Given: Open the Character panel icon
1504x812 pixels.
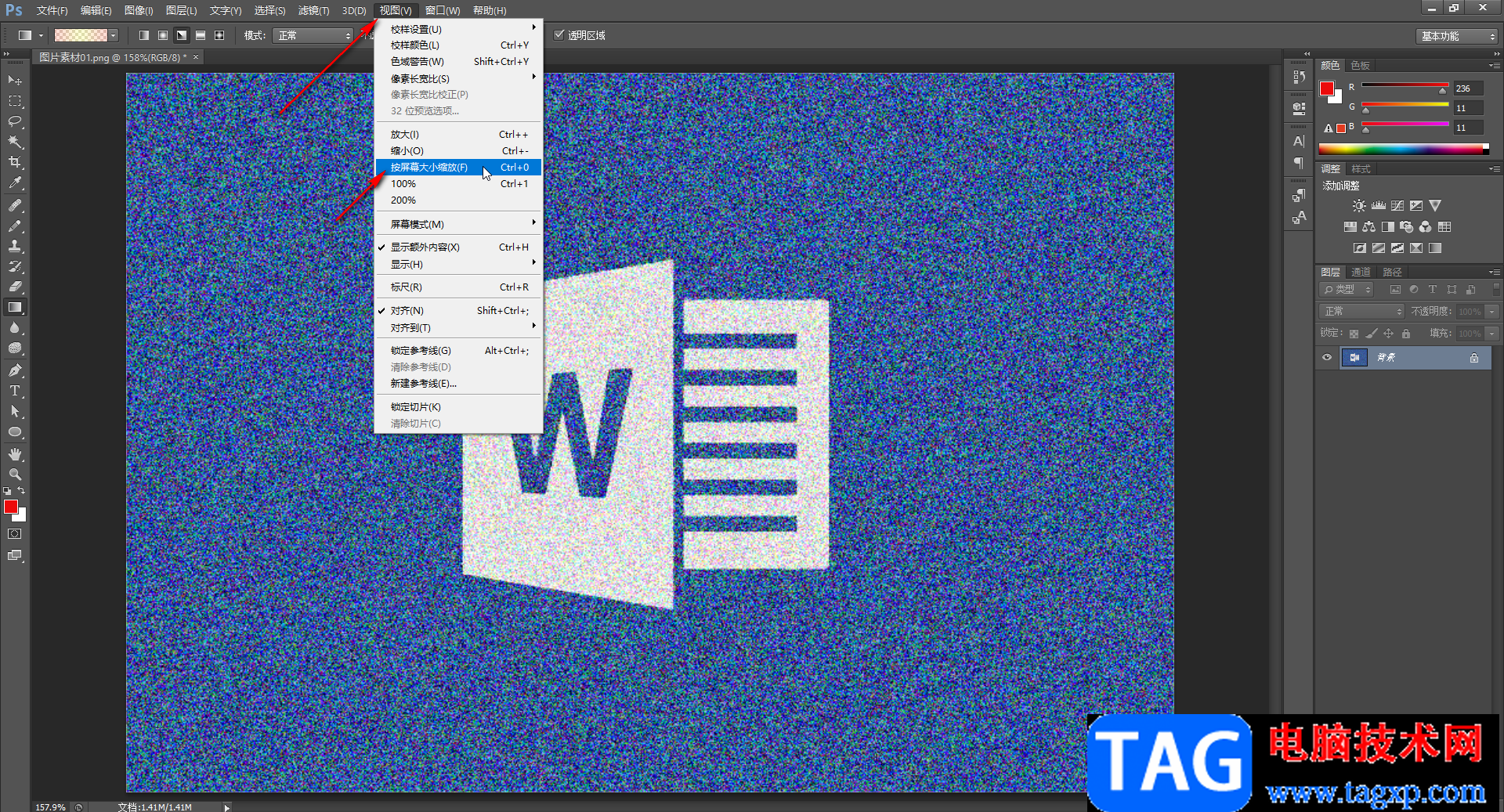Looking at the screenshot, I should pos(1299,141).
